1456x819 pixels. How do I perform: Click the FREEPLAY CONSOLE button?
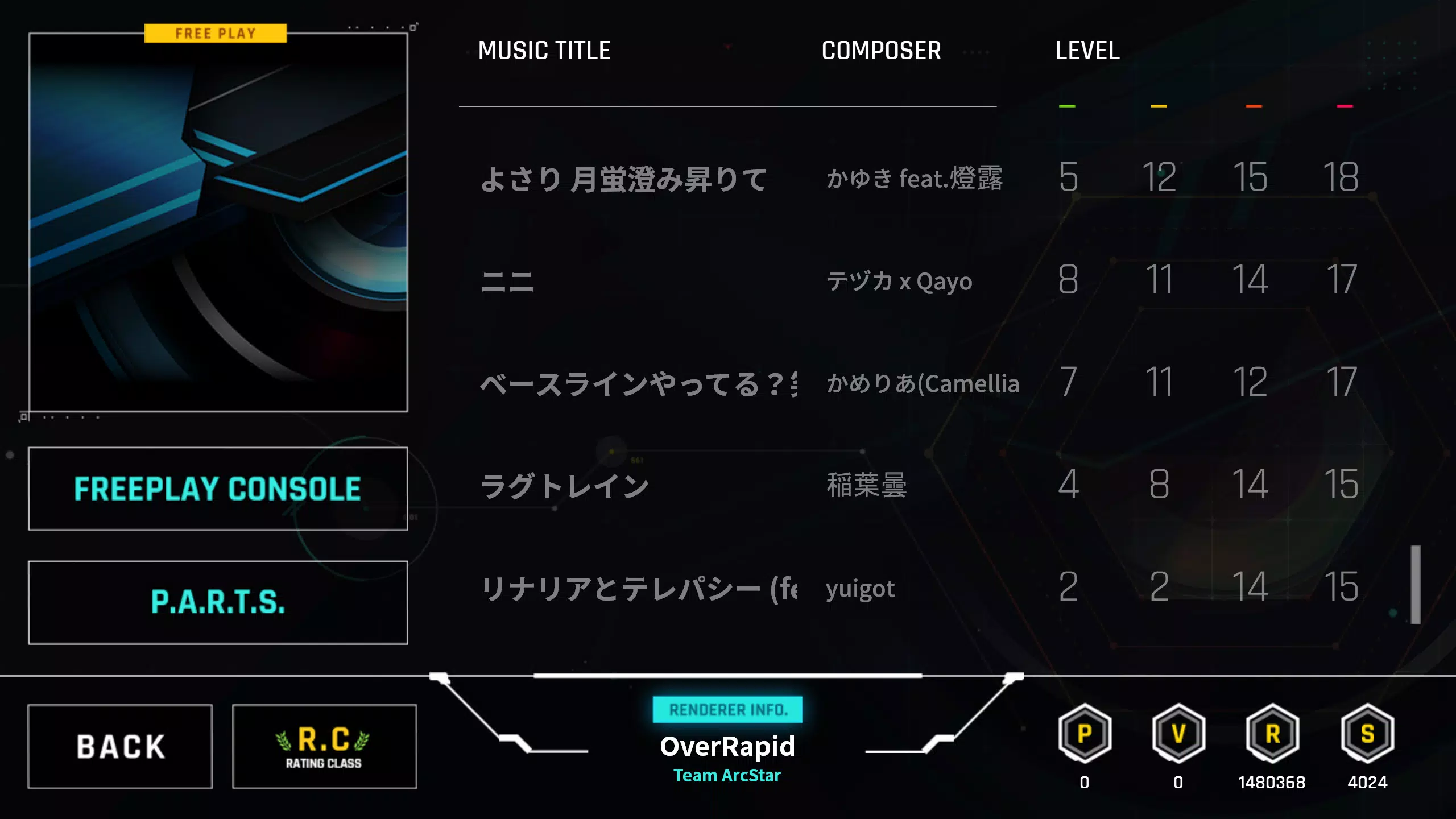tap(218, 489)
